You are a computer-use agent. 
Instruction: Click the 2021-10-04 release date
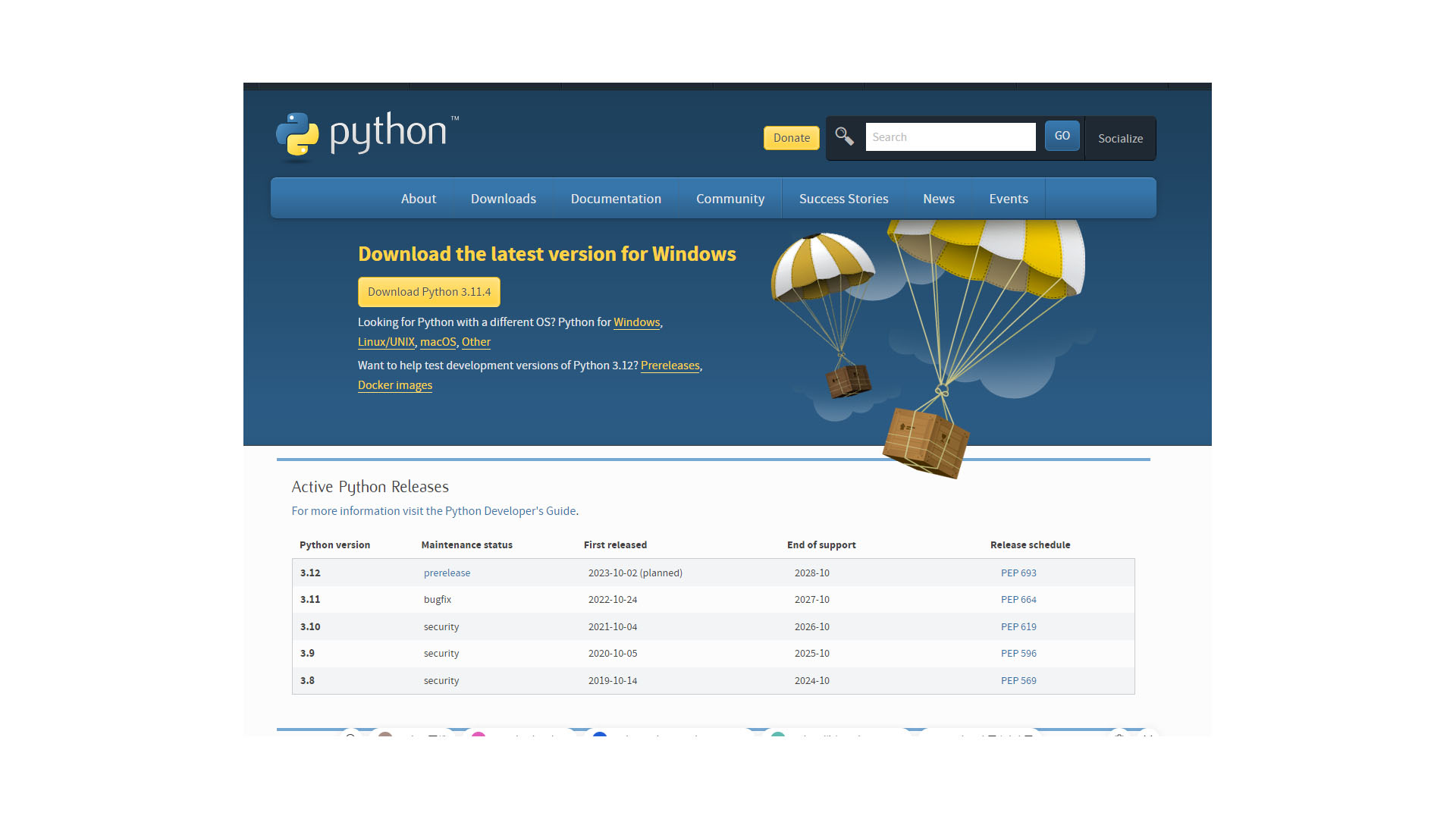point(613,627)
